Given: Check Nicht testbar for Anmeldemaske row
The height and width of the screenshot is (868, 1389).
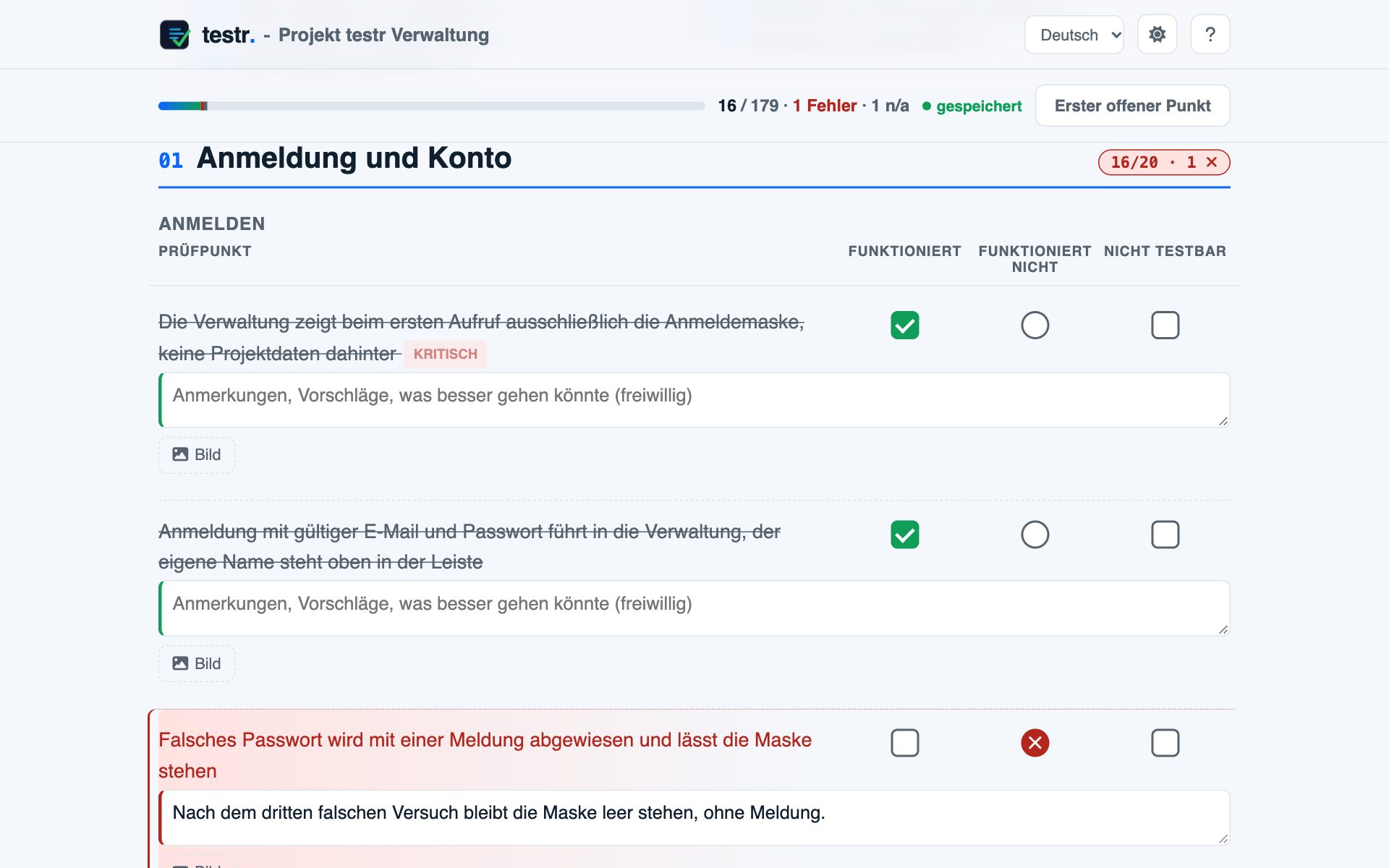Looking at the screenshot, I should coord(1165,325).
